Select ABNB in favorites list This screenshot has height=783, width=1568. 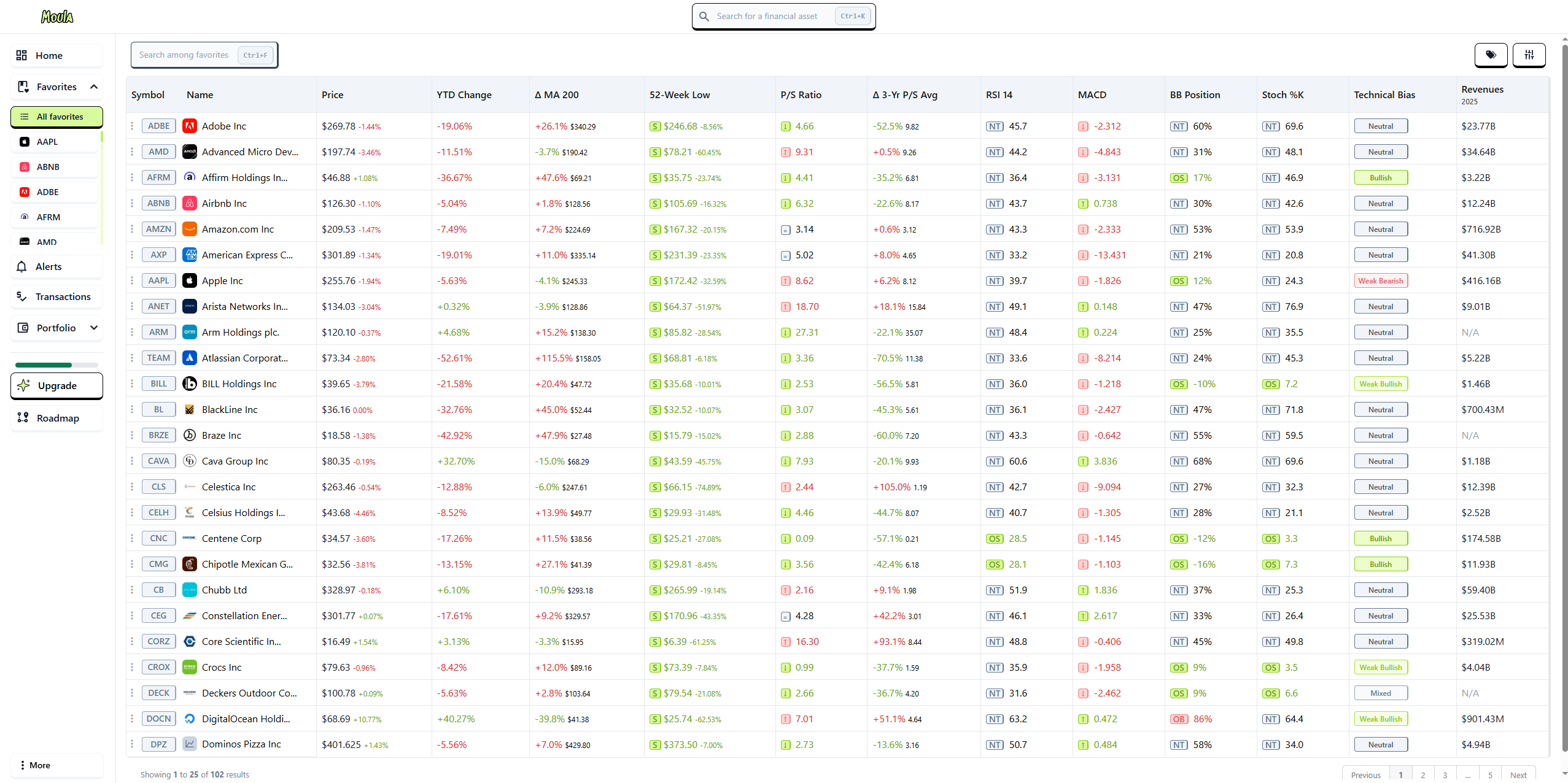point(54,167)
